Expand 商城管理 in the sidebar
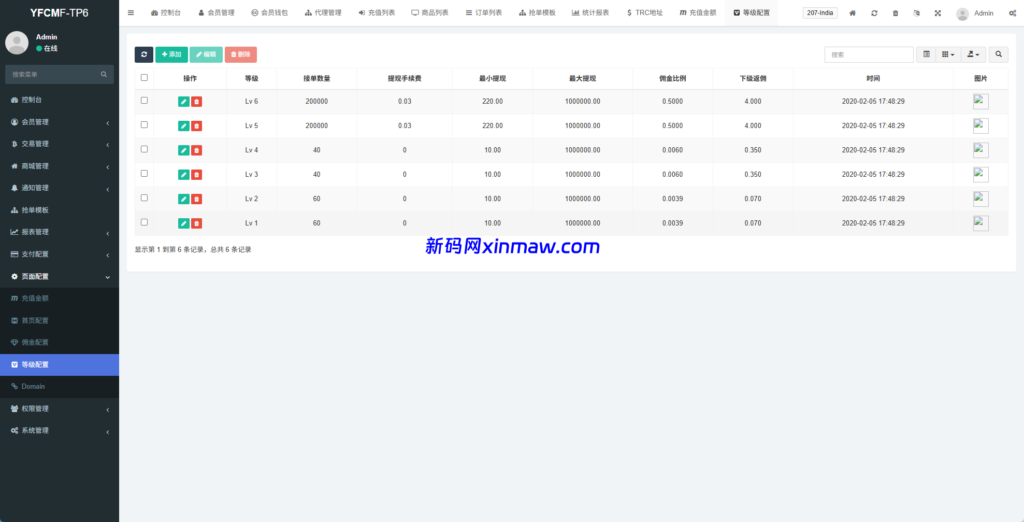 pos(59,166)
